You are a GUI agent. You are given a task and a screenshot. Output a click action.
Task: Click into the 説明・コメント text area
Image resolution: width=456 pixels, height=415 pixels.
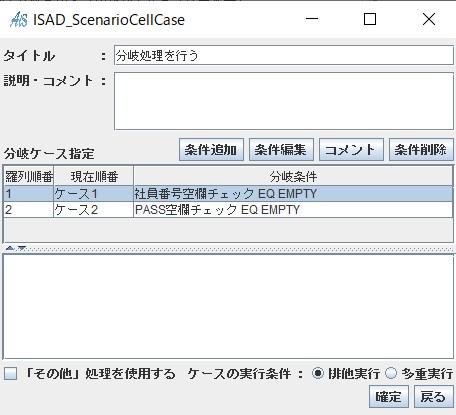pyautogui.click(x=284, y=101)
